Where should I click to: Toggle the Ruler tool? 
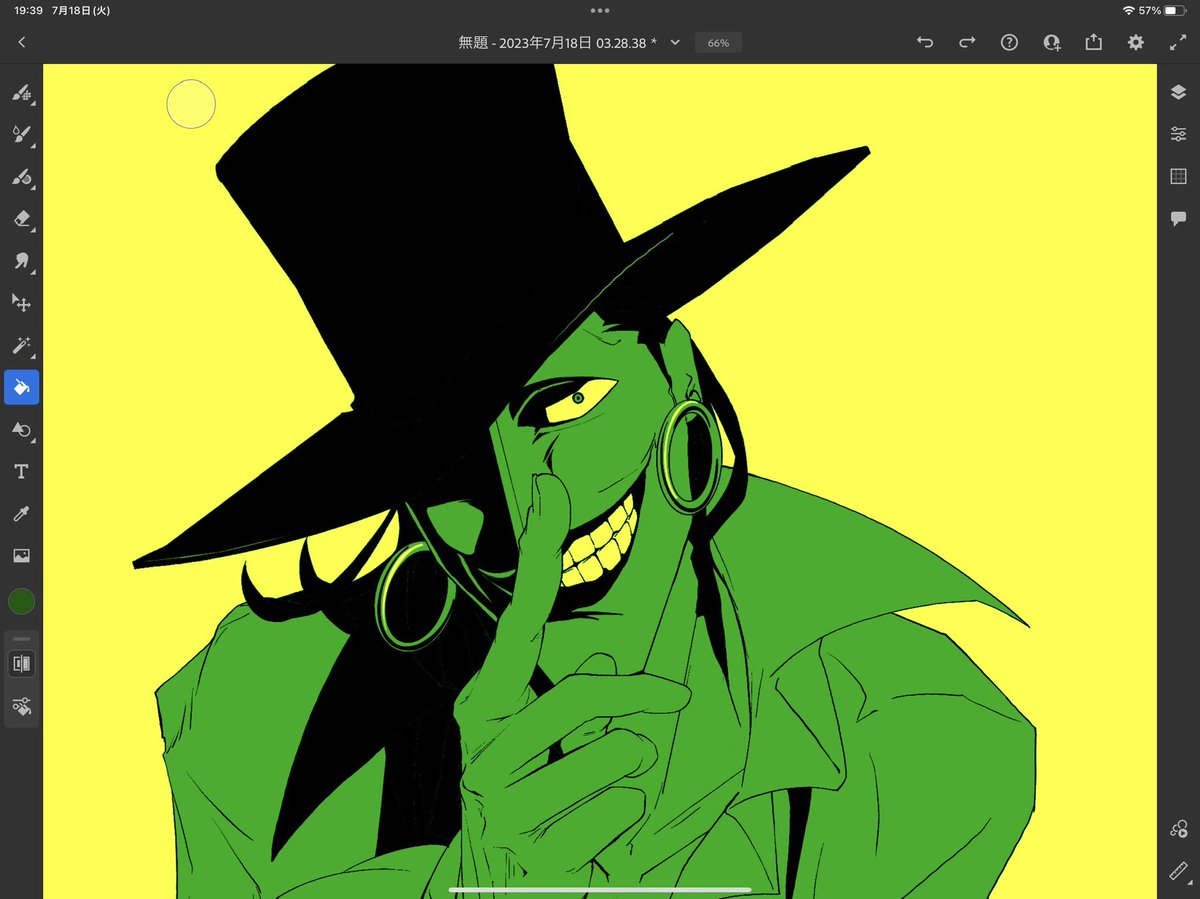click(1178, 872)
